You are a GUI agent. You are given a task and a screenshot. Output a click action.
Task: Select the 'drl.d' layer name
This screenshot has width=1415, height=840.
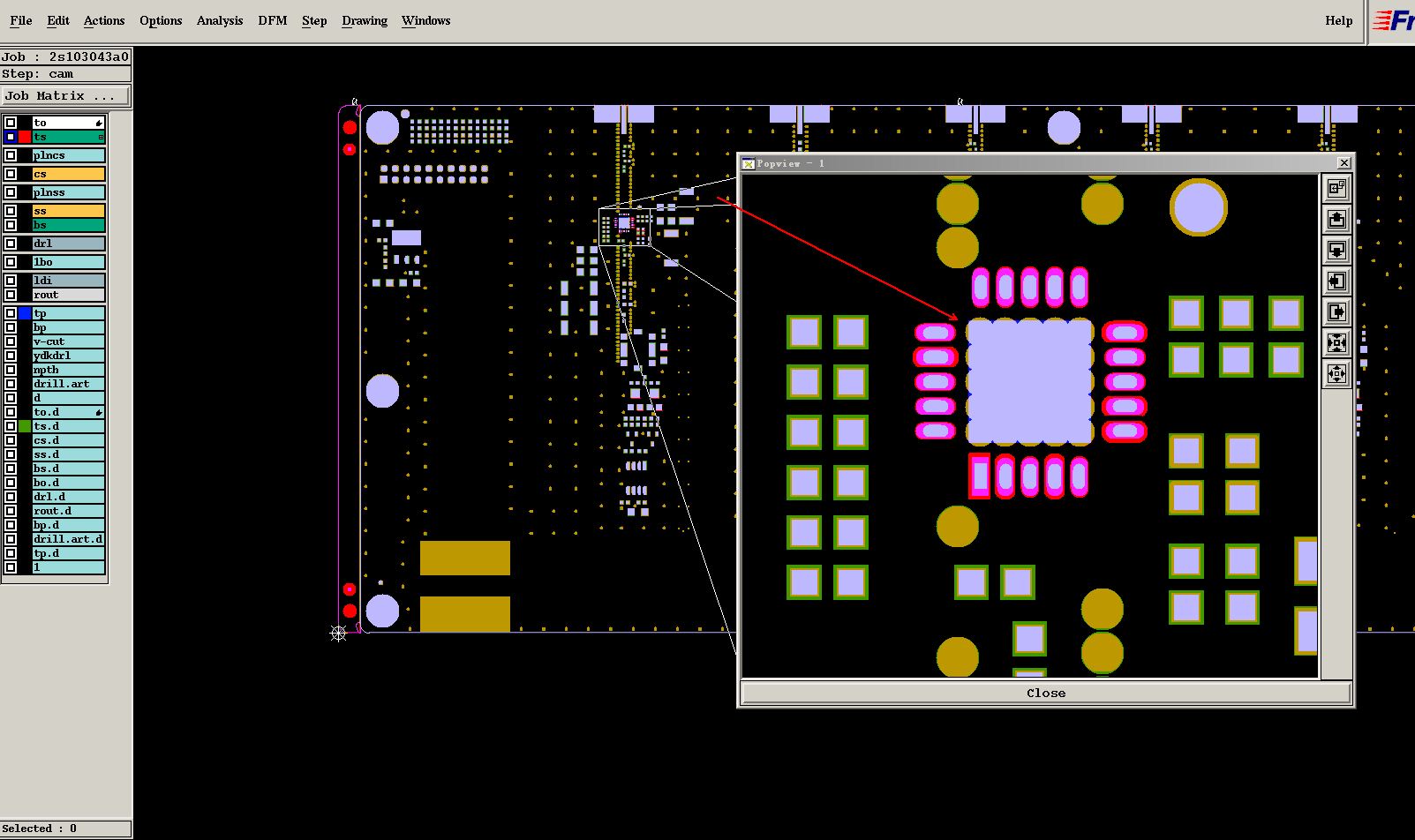[x=69, y=497]
